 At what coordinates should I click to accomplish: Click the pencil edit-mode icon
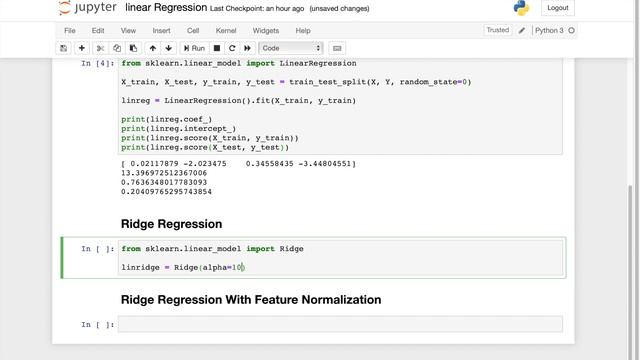point(522,31)
